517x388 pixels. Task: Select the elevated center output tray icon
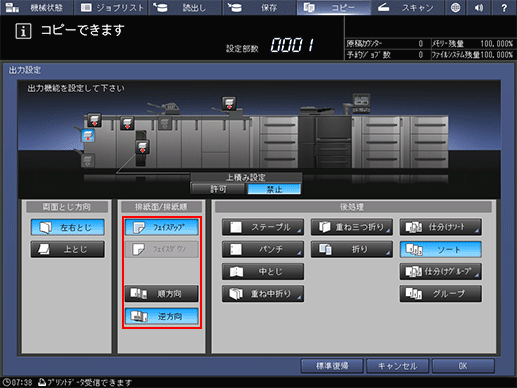(229, 103)
